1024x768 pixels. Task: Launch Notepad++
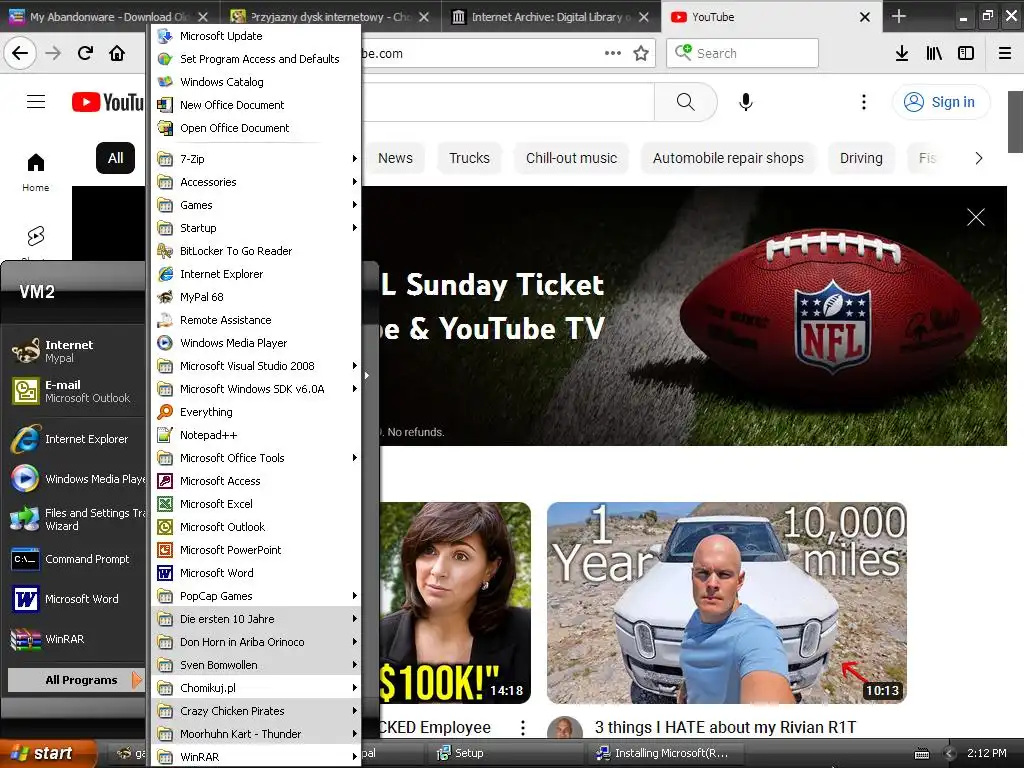[255, 435]
